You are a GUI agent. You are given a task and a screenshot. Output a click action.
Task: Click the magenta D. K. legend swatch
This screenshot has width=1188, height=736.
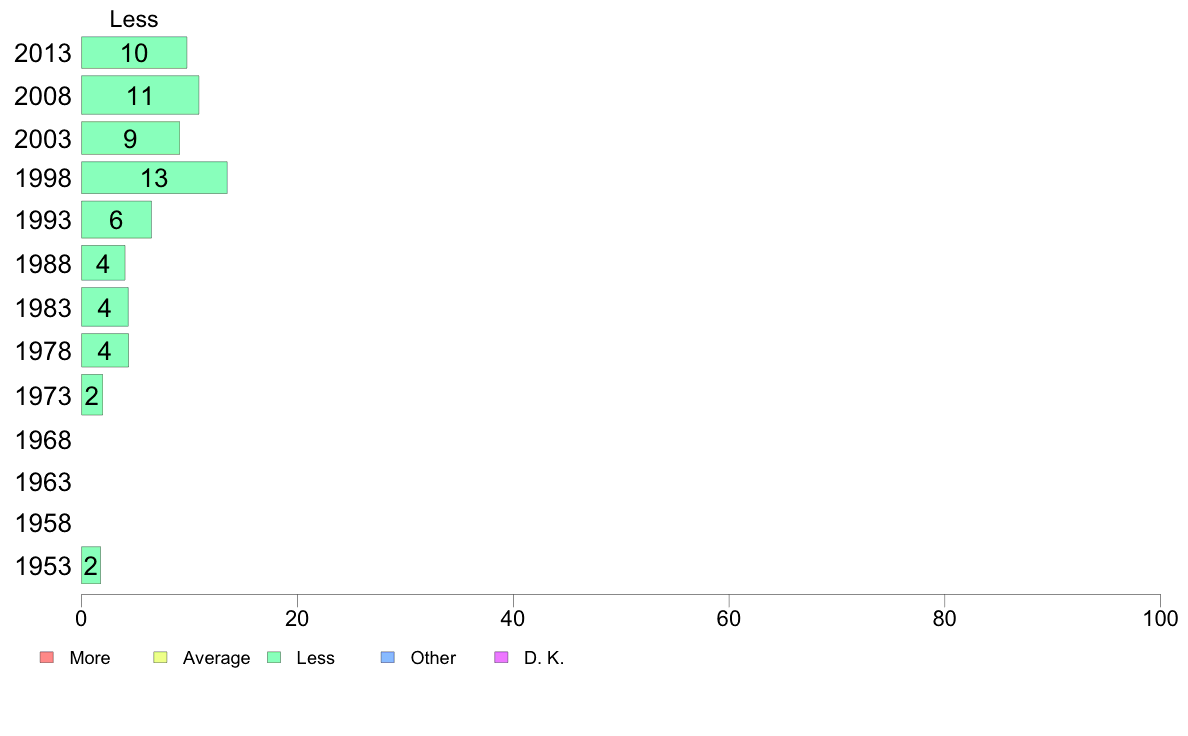point(501,657)
